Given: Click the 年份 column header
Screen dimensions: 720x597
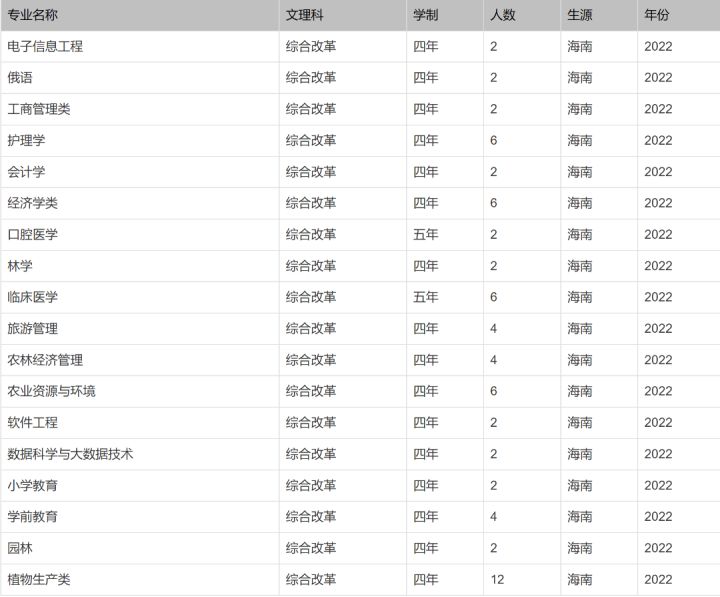Looking at the screenshot, I should [x=657, y=15].
